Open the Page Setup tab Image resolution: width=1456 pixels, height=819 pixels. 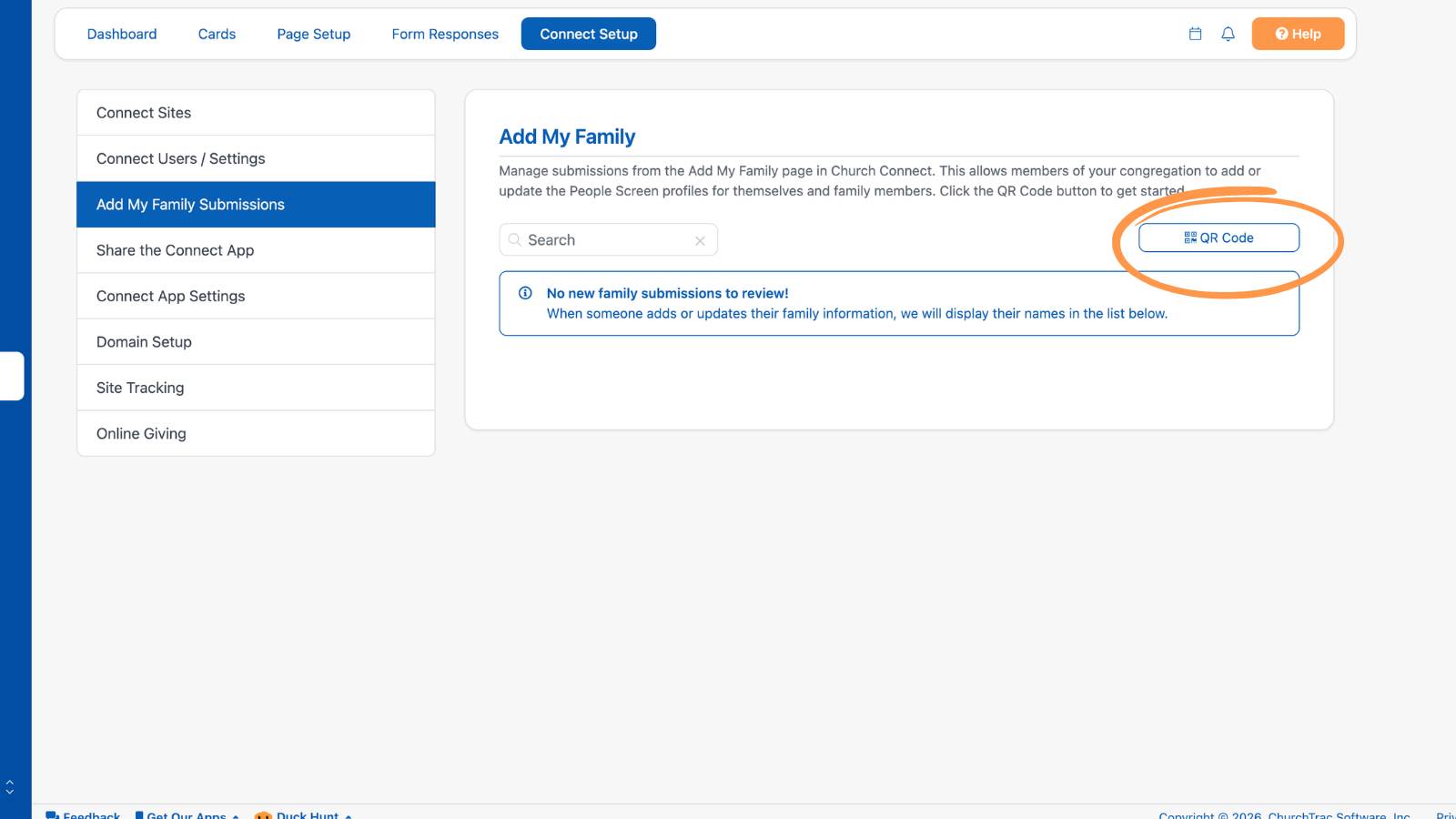[314, 34]
